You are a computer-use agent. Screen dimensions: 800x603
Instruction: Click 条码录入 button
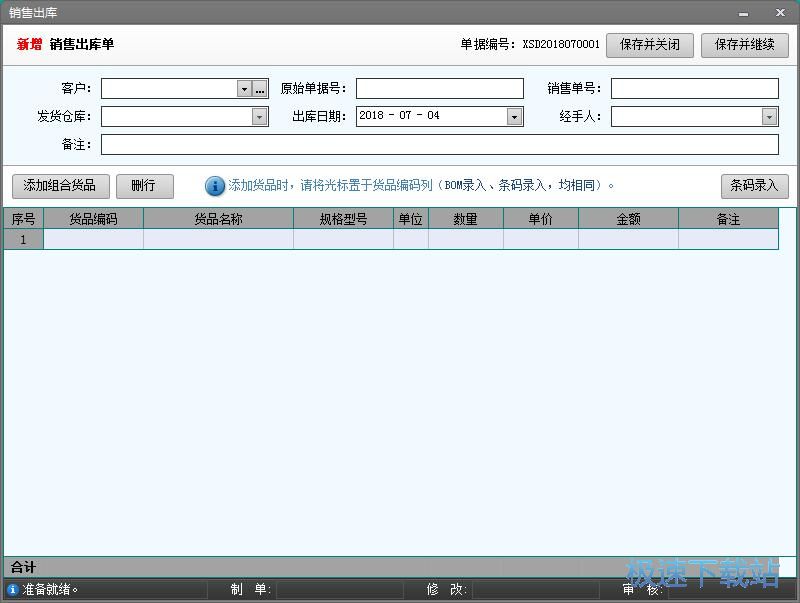click(x=754, y=186)
